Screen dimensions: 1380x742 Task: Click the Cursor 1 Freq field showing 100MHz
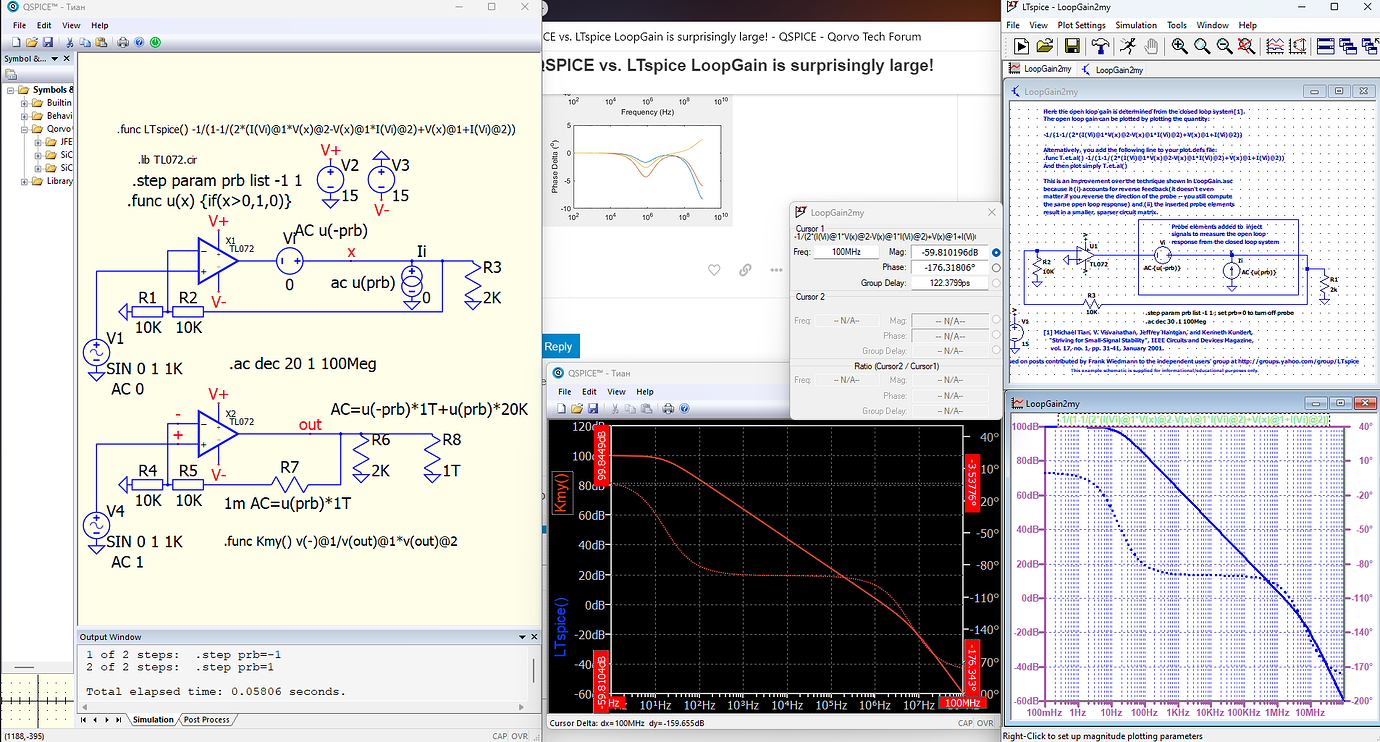(x=847, y=253)
